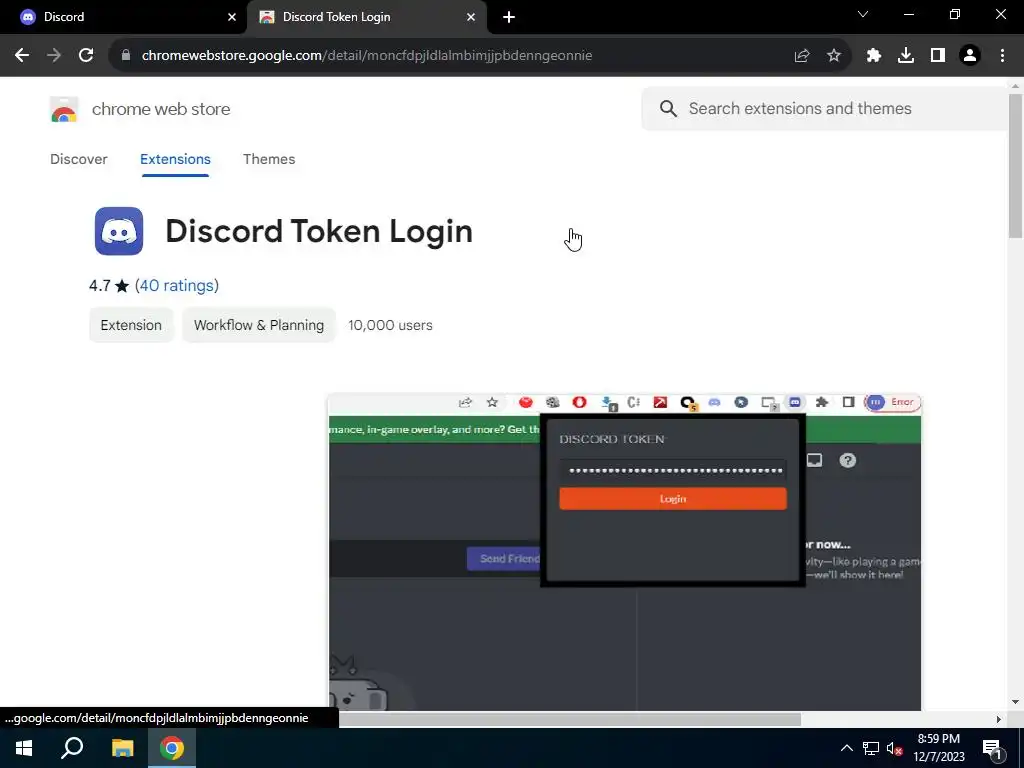
Task: Click the extension preview screenshot
Action: [625, 552]
